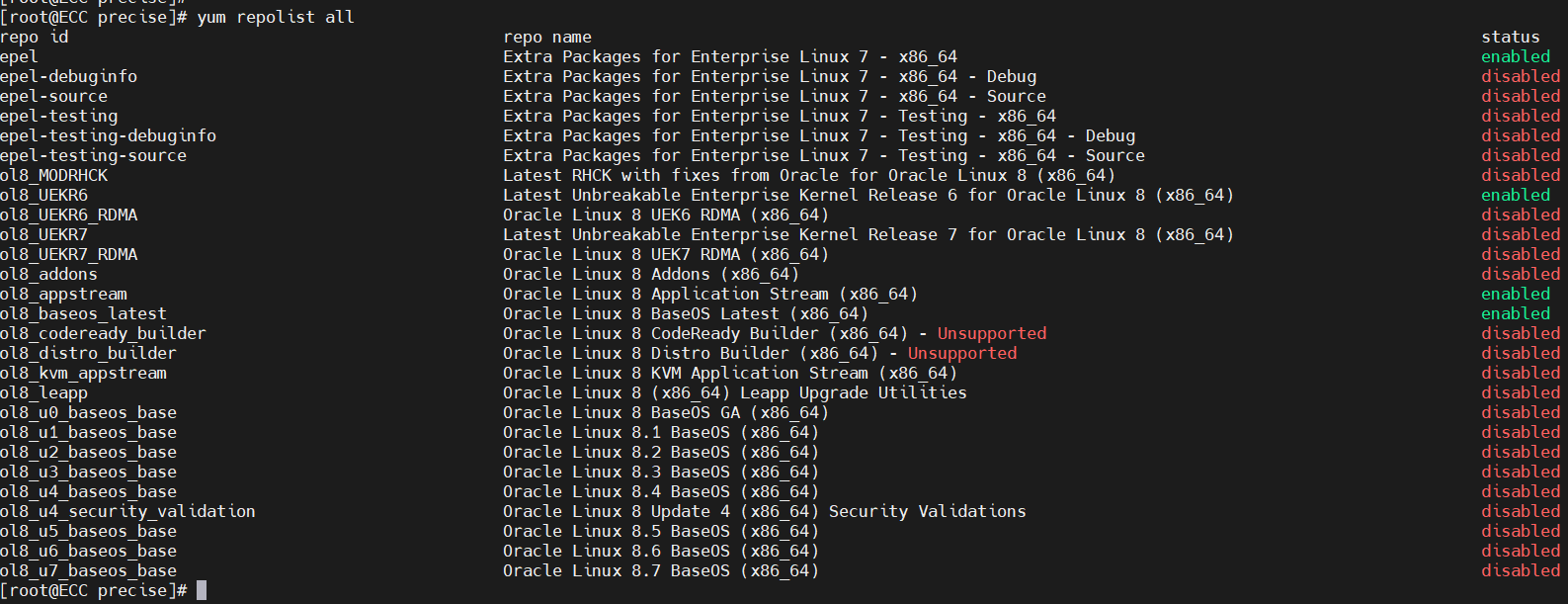Select the ol8_codeready_builder repo id
The height and width of the screenshot is (604, 1568).
pyautogui.click(x=104, y=333)
